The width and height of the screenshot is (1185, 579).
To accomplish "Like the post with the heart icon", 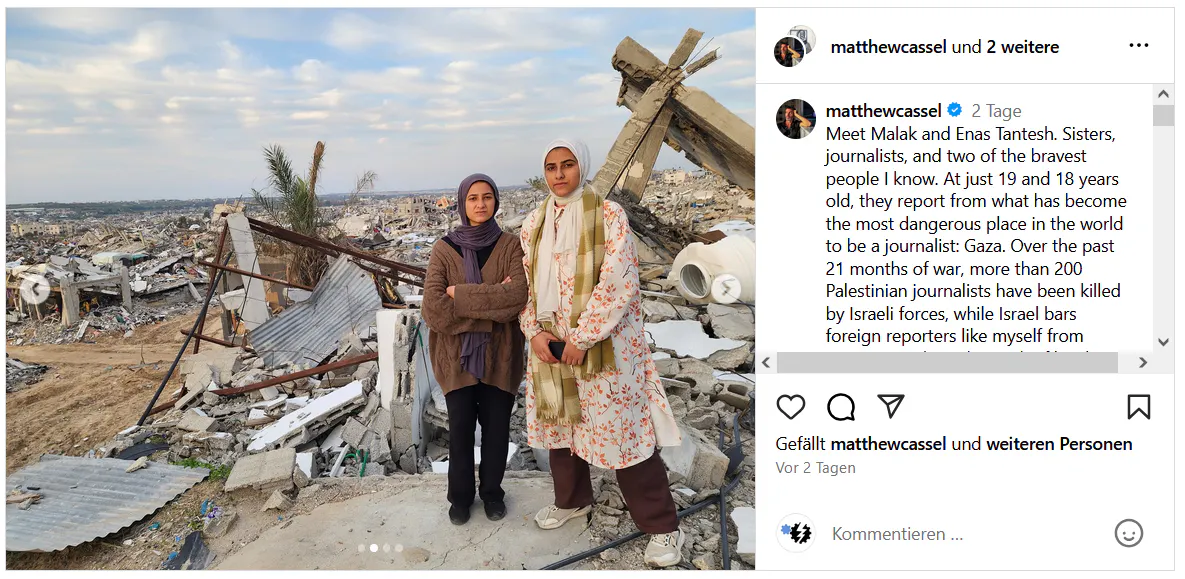I will 791,407.
